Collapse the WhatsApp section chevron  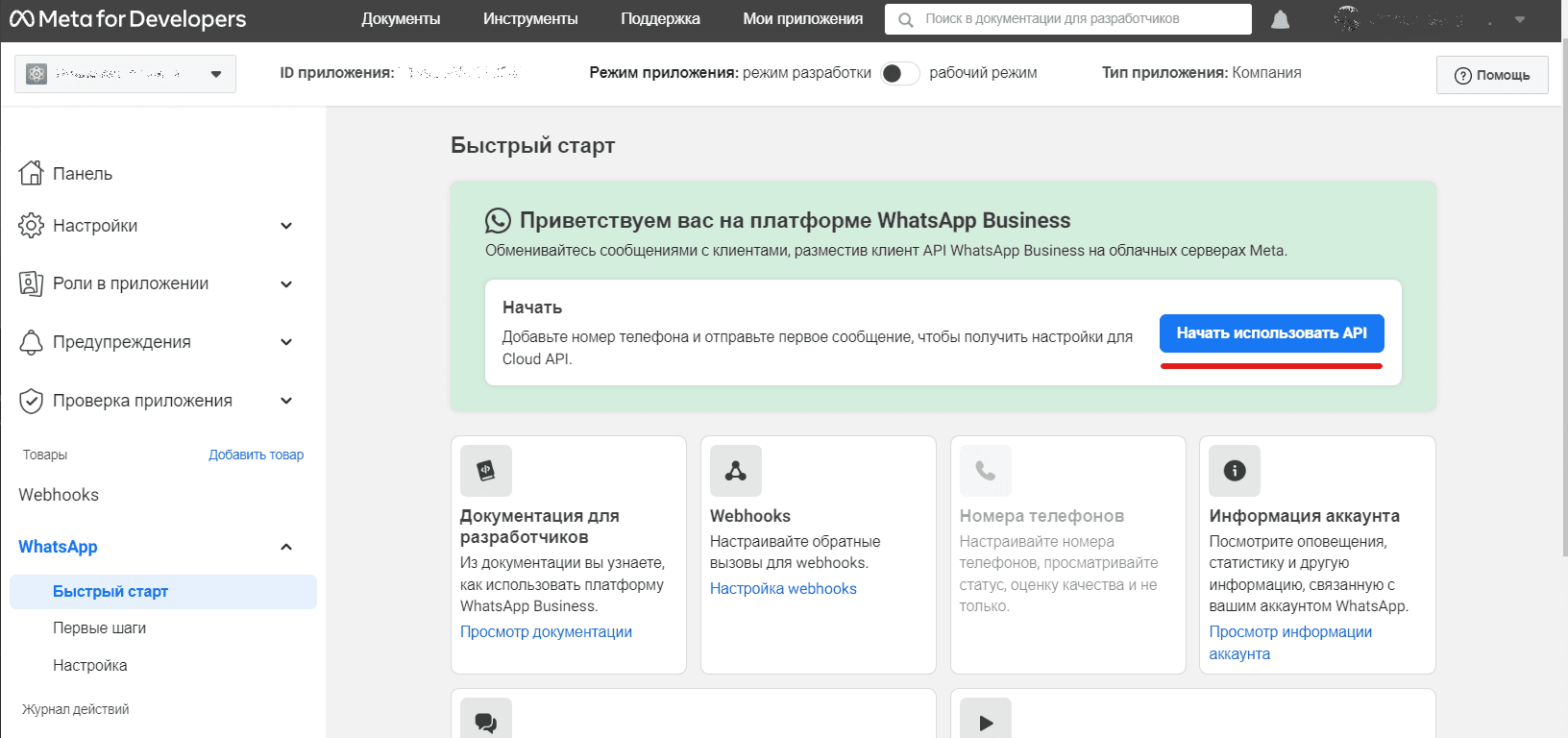pos(286,547)
